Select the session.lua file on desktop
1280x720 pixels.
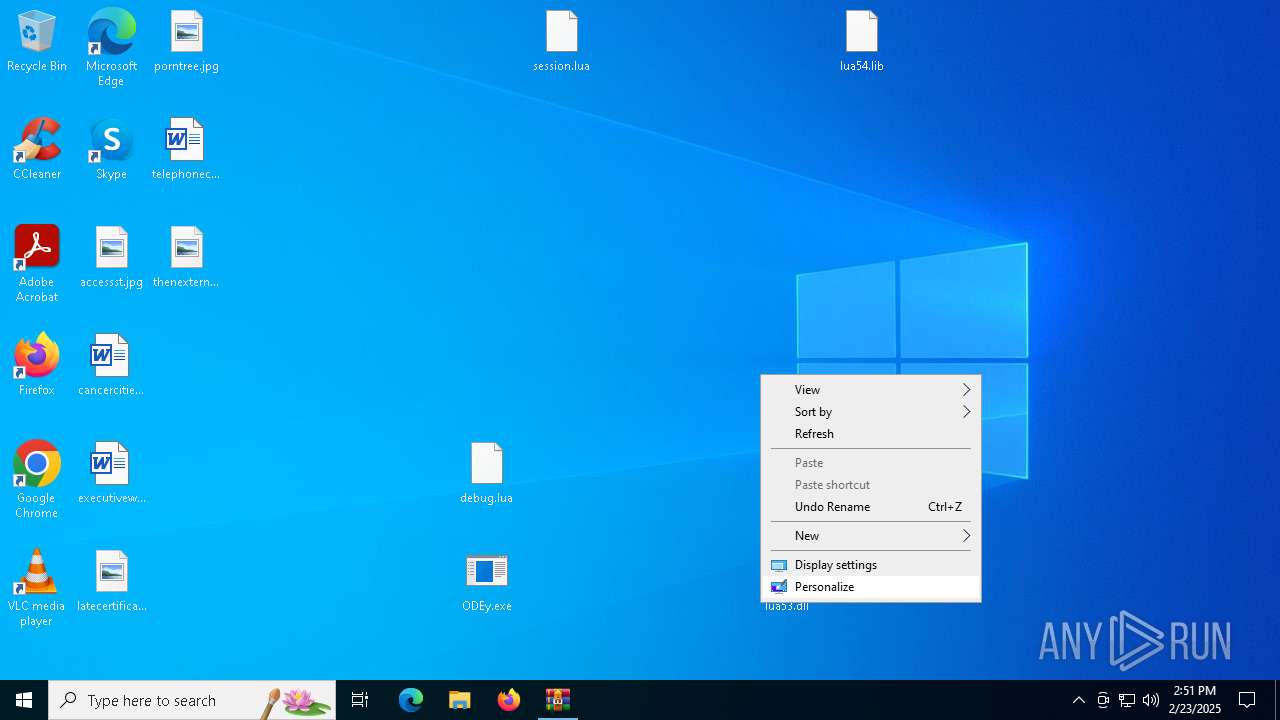pos(561,42)
